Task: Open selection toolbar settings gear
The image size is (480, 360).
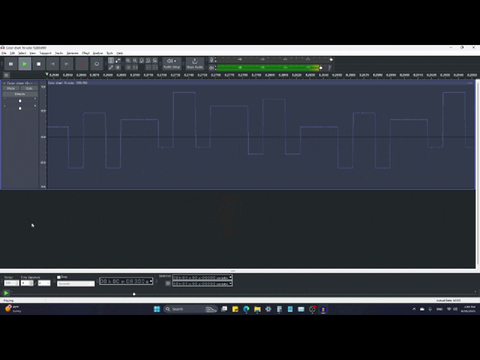Action: 168,283
